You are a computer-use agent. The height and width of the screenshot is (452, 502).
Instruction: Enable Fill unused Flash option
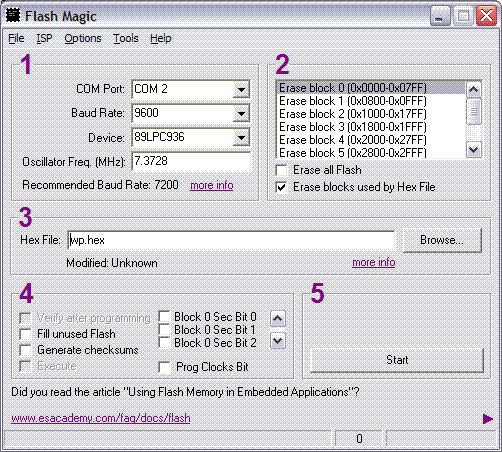(25, 334)
